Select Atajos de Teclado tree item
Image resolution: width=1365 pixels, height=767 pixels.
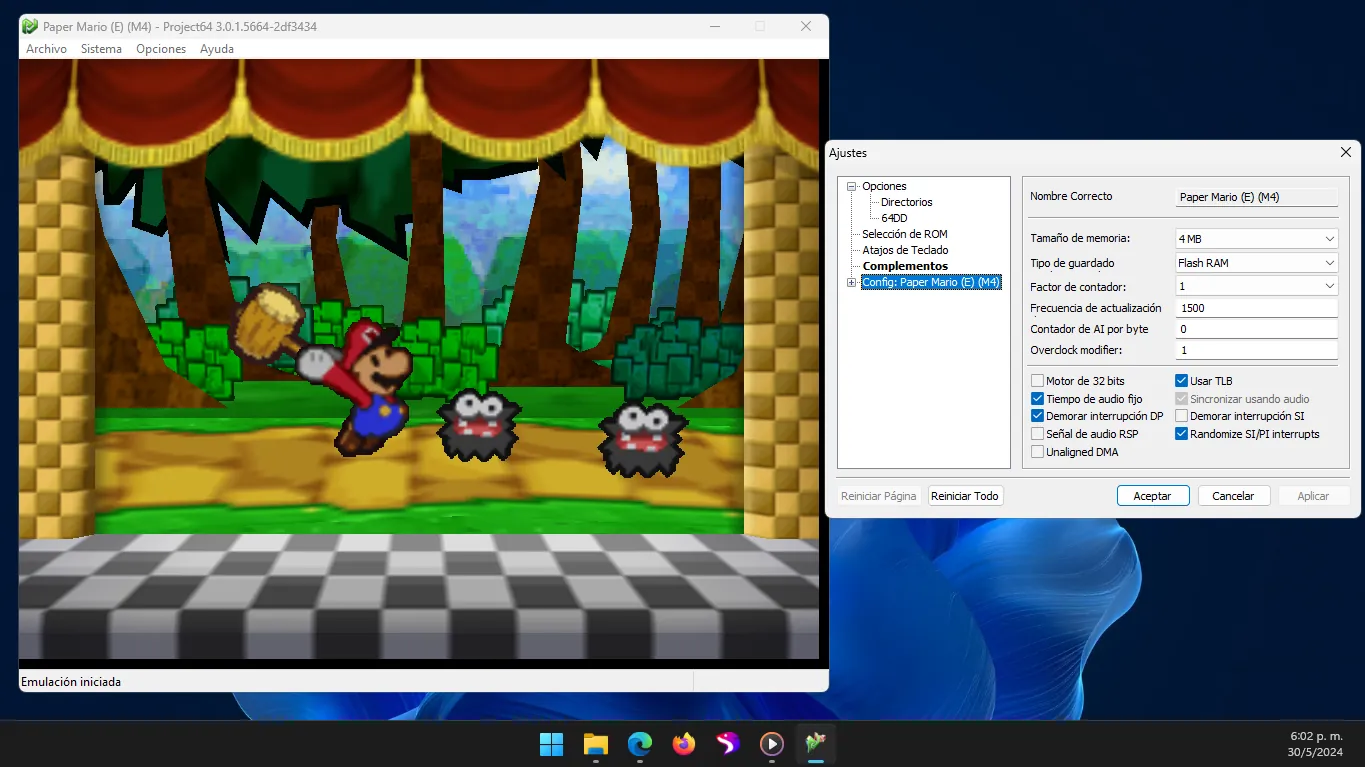pyautogui.click(x=905, y=250)
